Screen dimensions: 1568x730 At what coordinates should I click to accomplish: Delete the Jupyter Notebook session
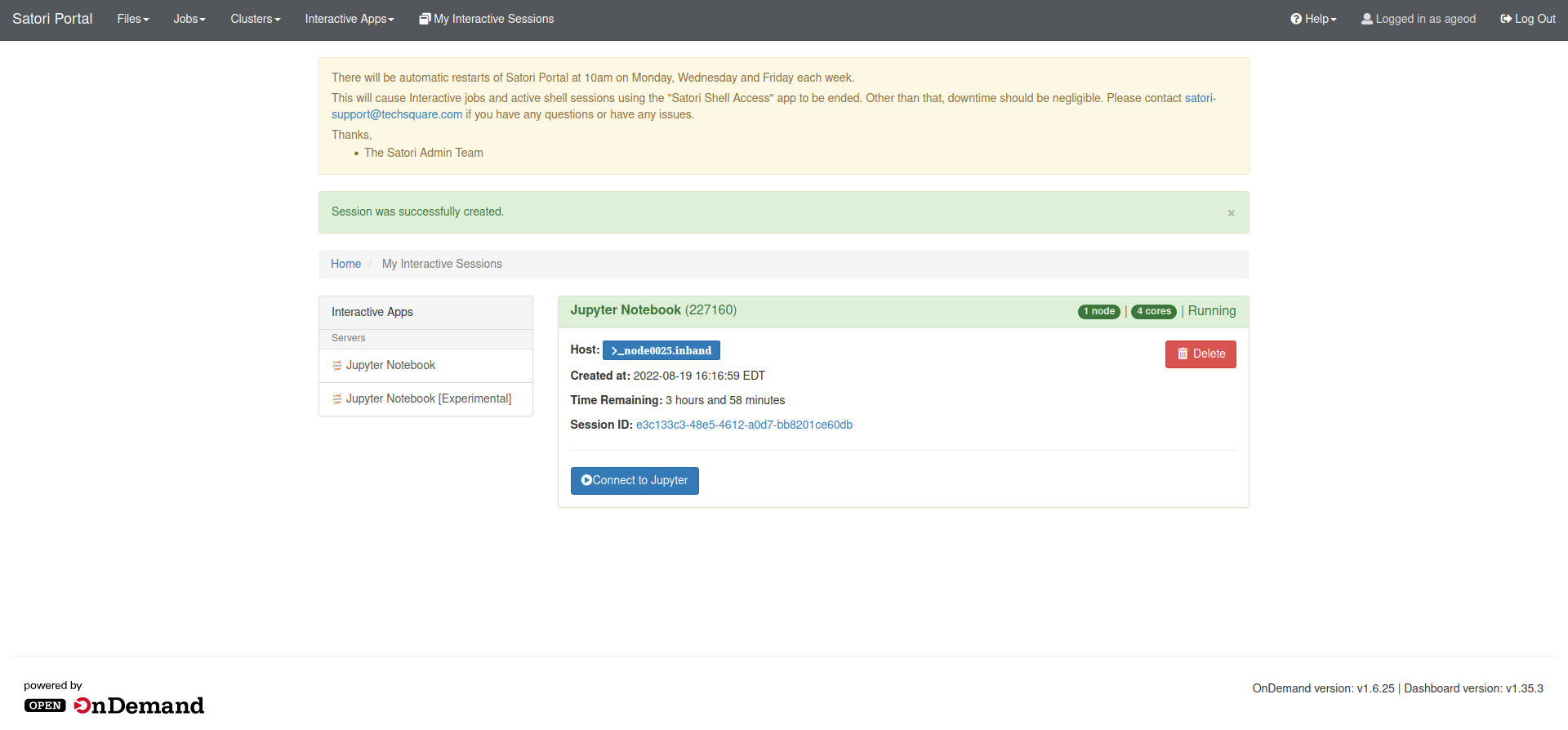1200,354
